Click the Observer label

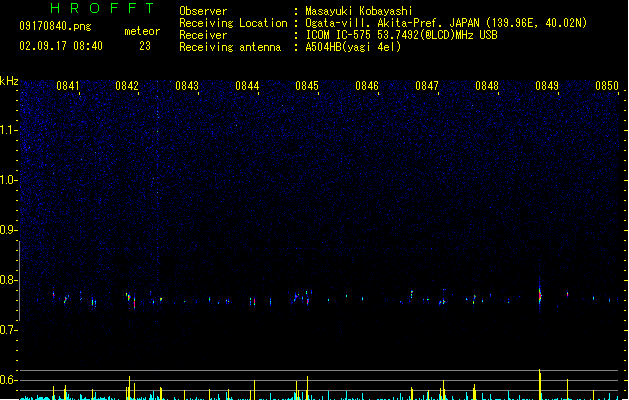203,11
